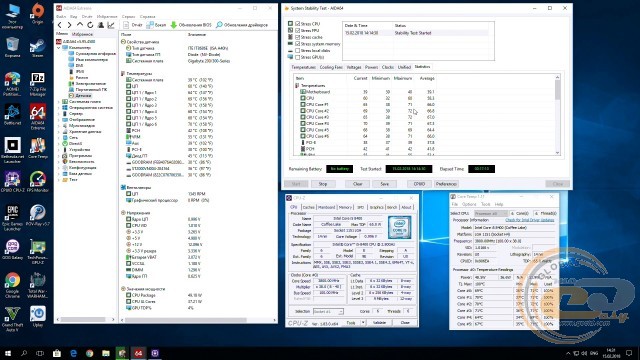Open AIDA64 graph toolbar icon
Viewport: 640px width, 360px height.
(x=111, y=25)
